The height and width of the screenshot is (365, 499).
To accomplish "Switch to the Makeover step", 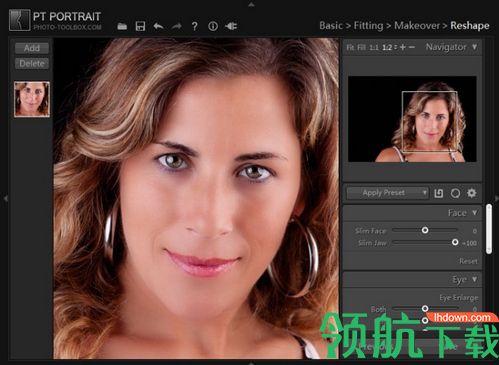I will tap(417, 25).
